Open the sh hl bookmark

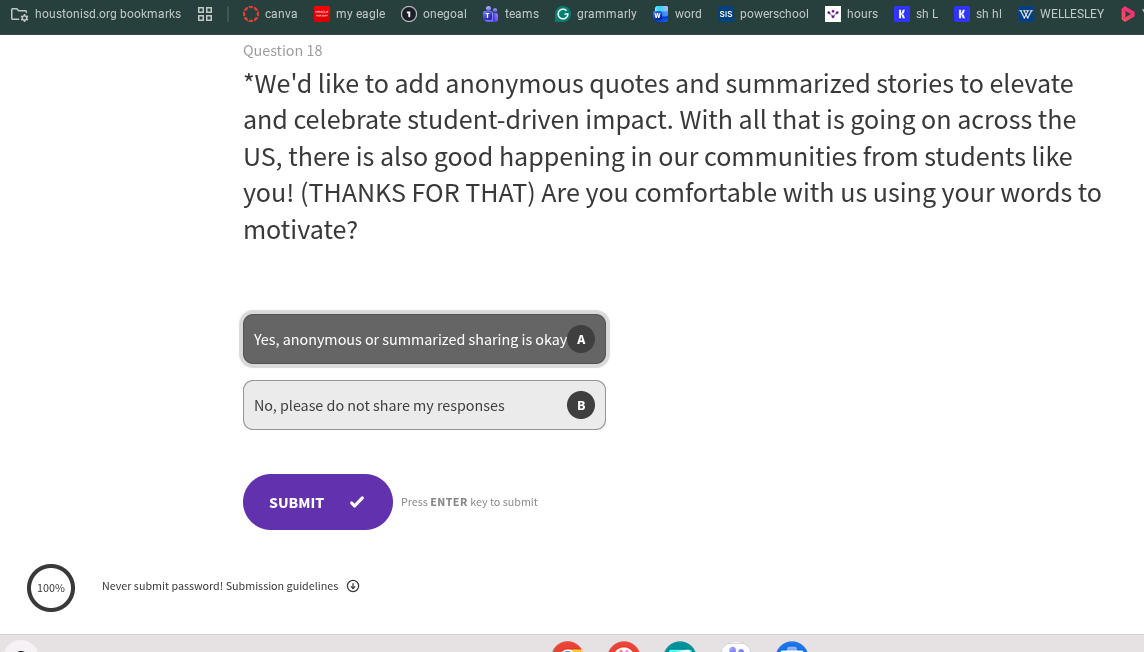coord(978,14)
